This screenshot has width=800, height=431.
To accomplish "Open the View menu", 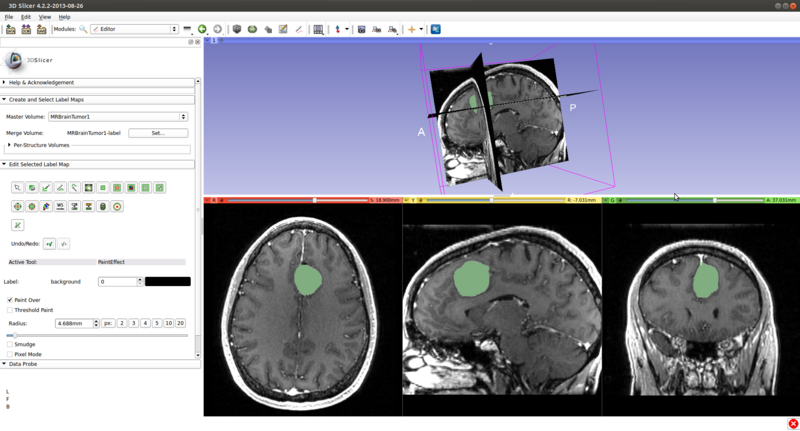I will pos(45,17).
